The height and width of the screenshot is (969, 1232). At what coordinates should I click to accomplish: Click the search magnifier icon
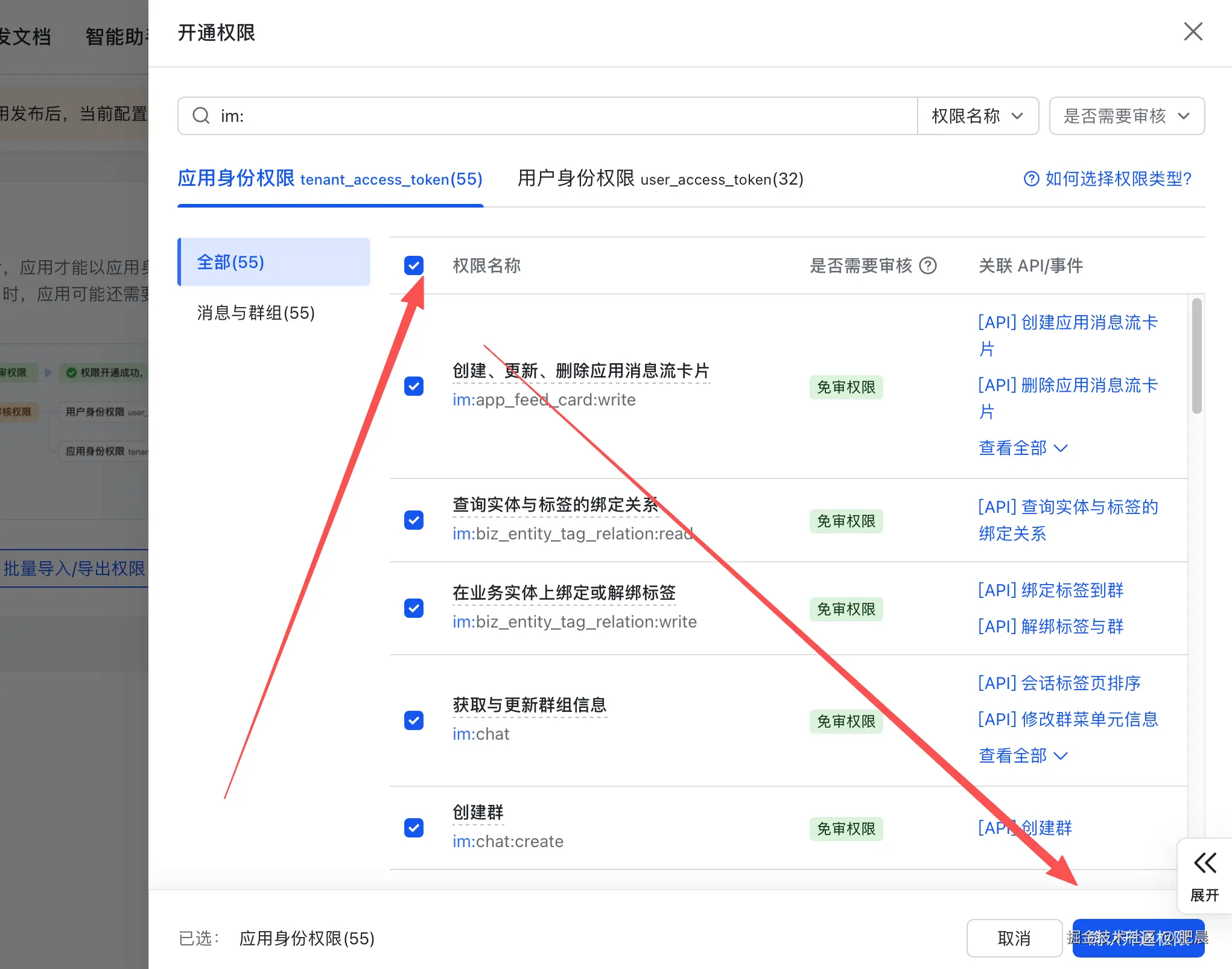202,115
